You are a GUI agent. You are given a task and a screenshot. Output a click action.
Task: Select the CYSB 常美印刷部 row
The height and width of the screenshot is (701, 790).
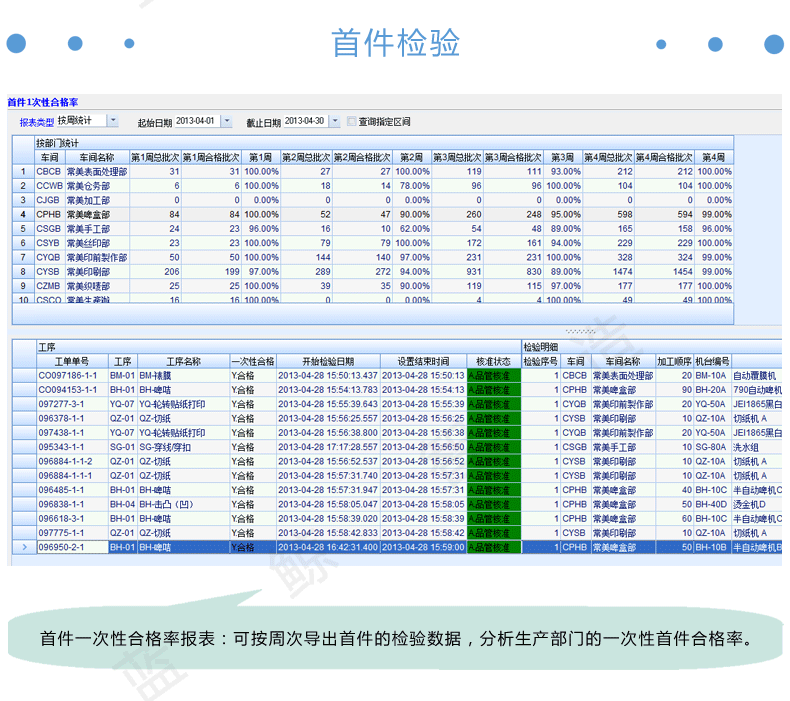373,272
